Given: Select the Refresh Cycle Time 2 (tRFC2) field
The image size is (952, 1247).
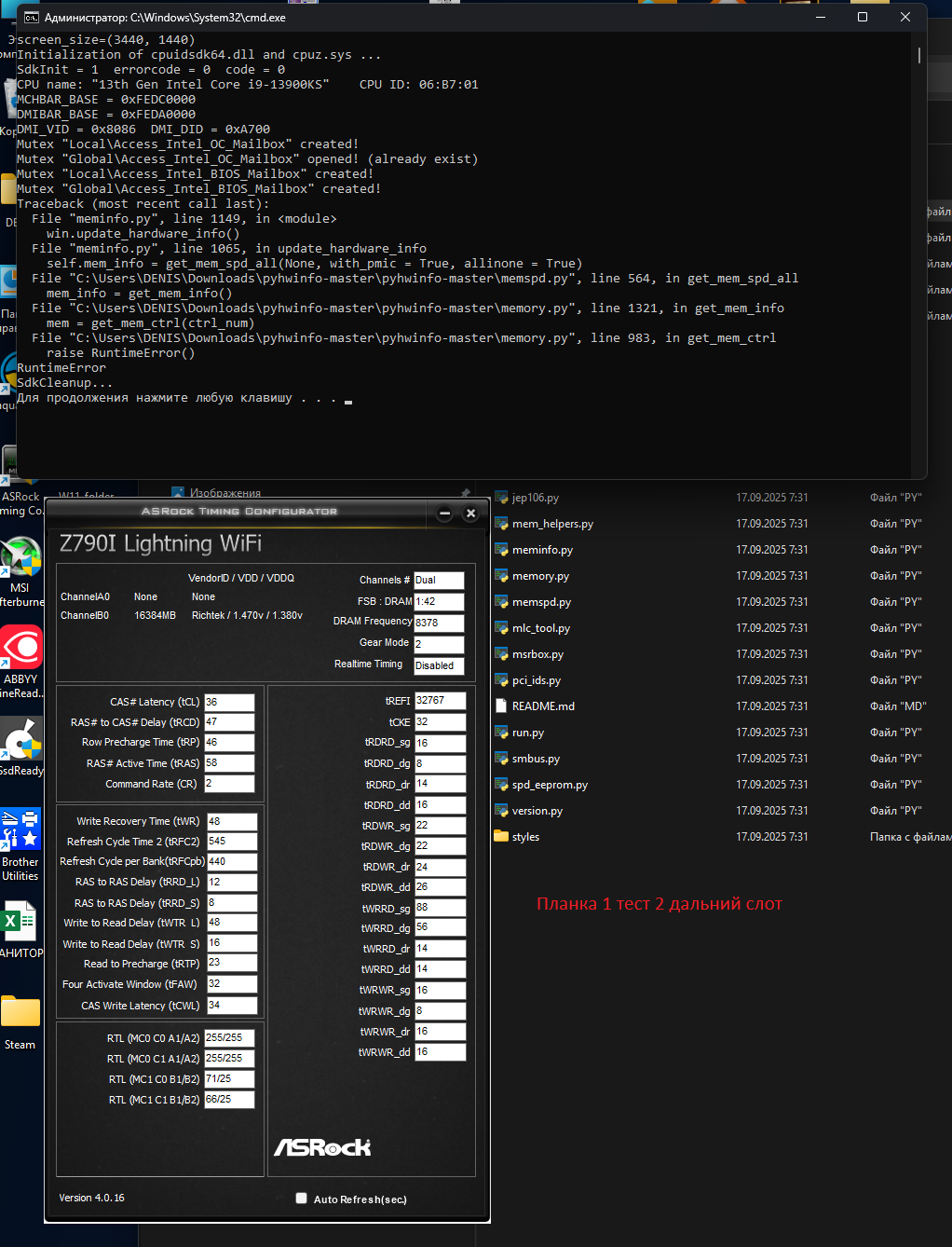Looking at the screenshot, I should pos(232,841).
